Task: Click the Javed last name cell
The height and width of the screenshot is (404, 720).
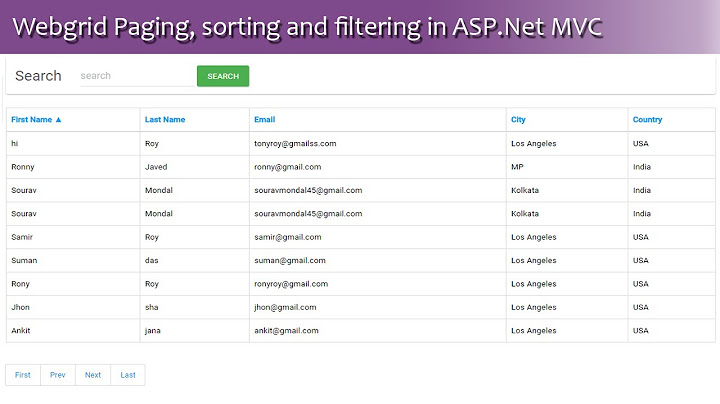Action: [x=157, y=167]
